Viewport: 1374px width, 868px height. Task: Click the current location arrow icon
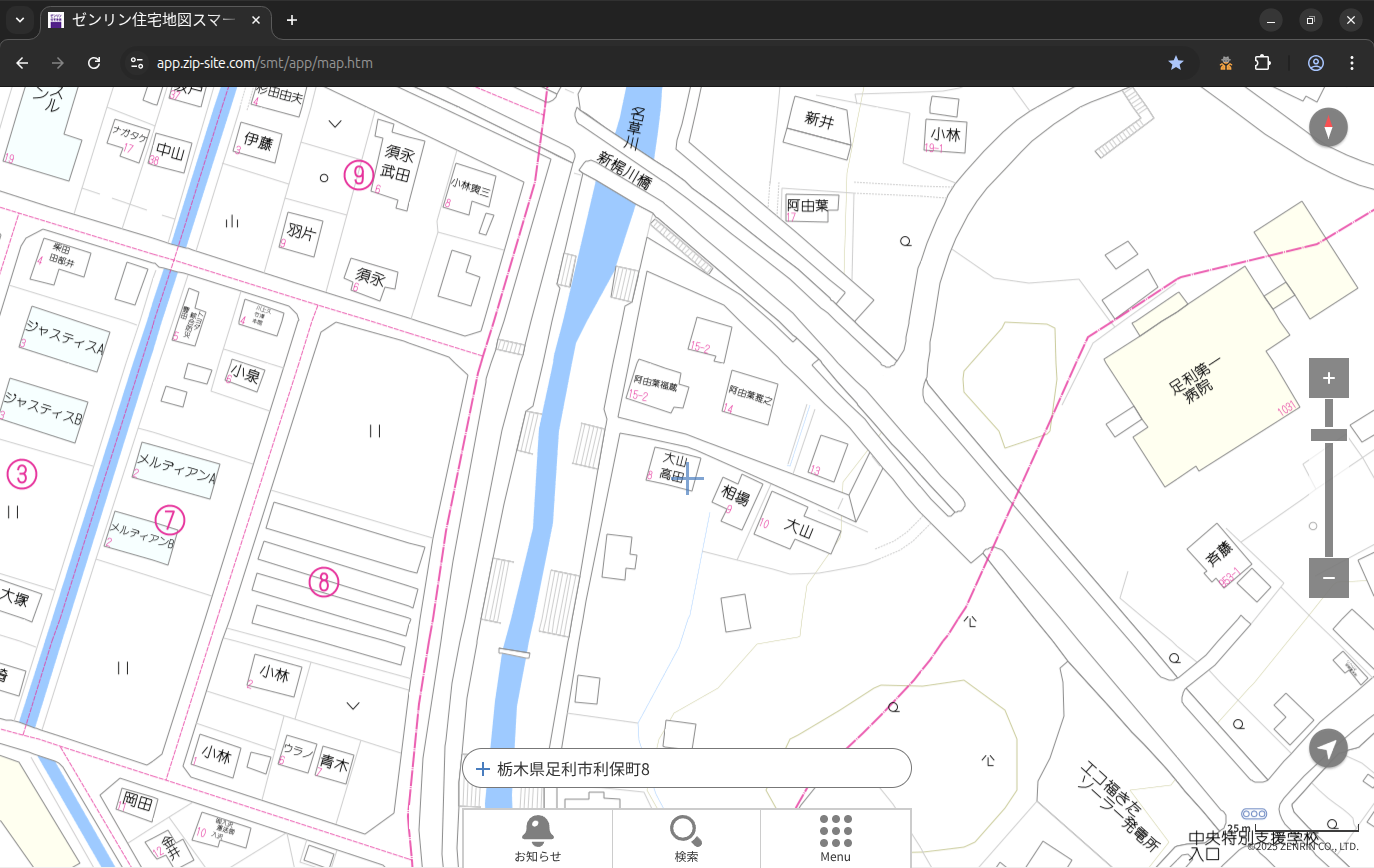point(1328,748)
